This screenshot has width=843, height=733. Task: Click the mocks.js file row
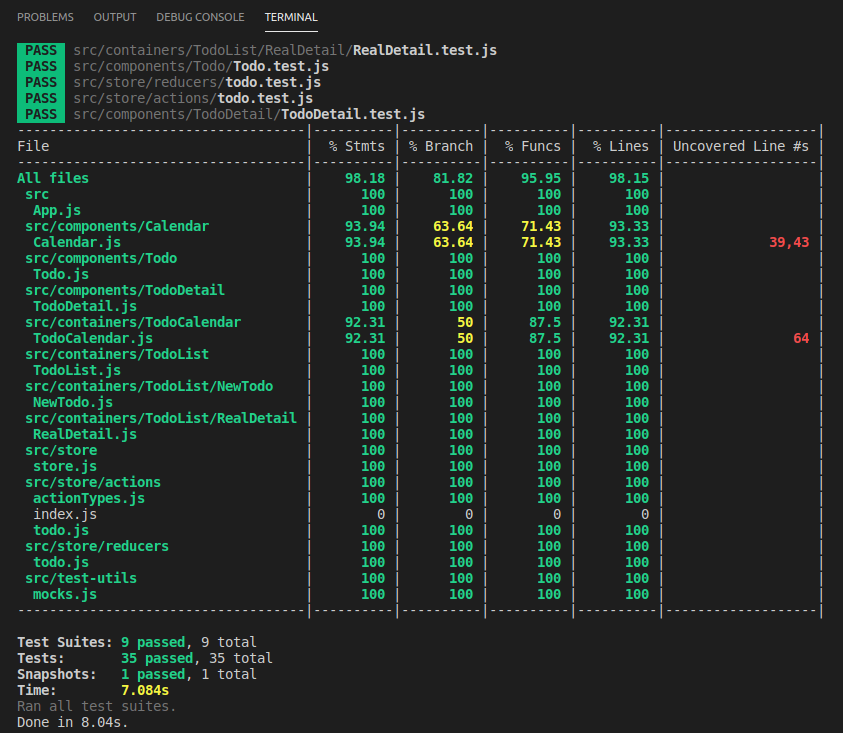65,594
